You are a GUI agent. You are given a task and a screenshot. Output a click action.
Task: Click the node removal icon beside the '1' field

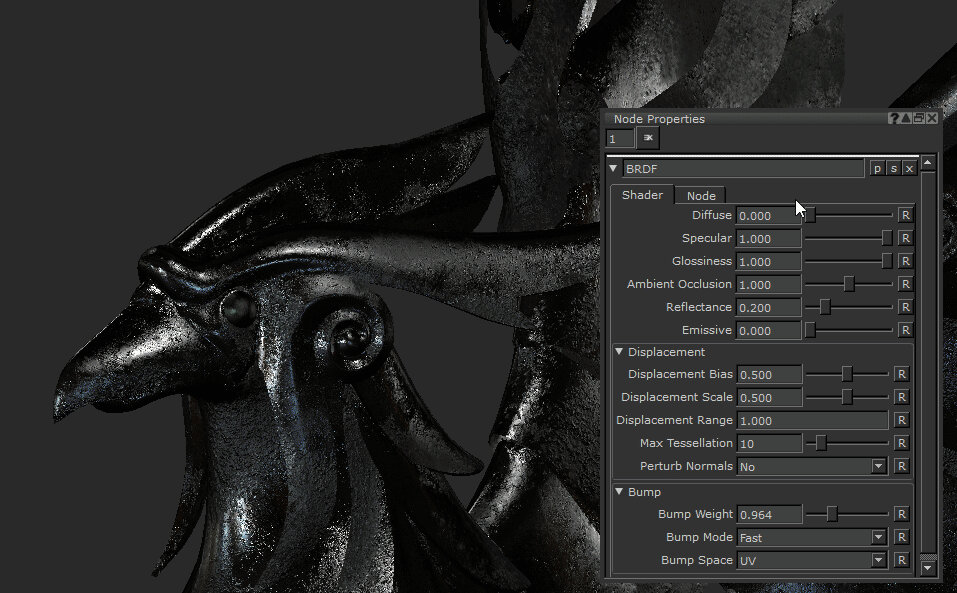(x=646, y=138)
